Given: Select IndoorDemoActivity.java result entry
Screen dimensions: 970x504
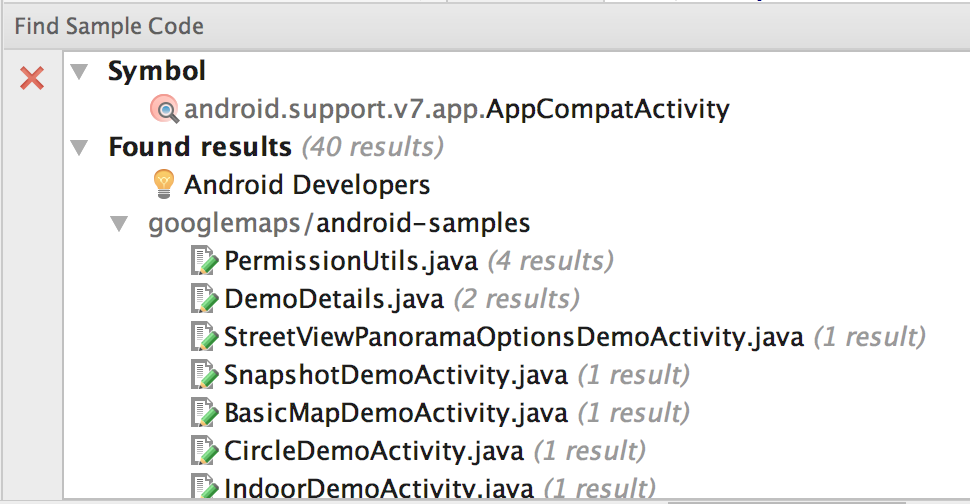Looking at the screenshot, I should tap(439, 487).
